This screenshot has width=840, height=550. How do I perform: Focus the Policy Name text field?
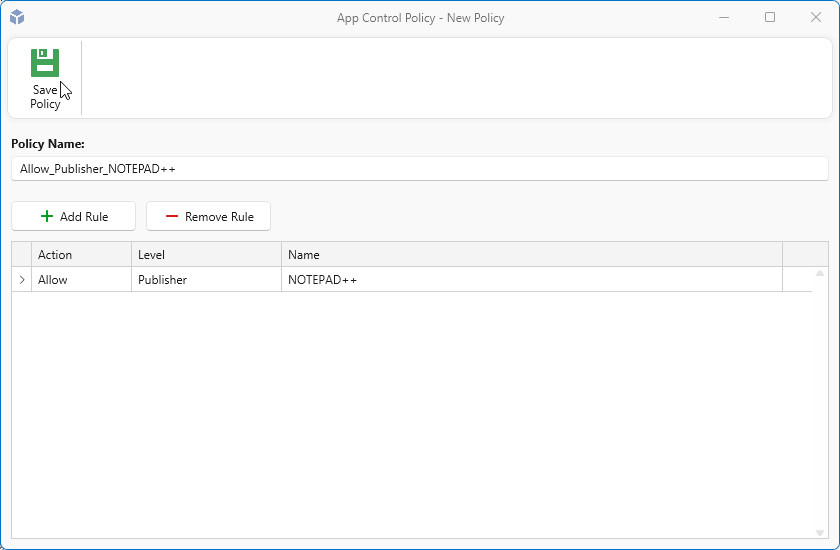pyautogui.click(x=419, y=169)
